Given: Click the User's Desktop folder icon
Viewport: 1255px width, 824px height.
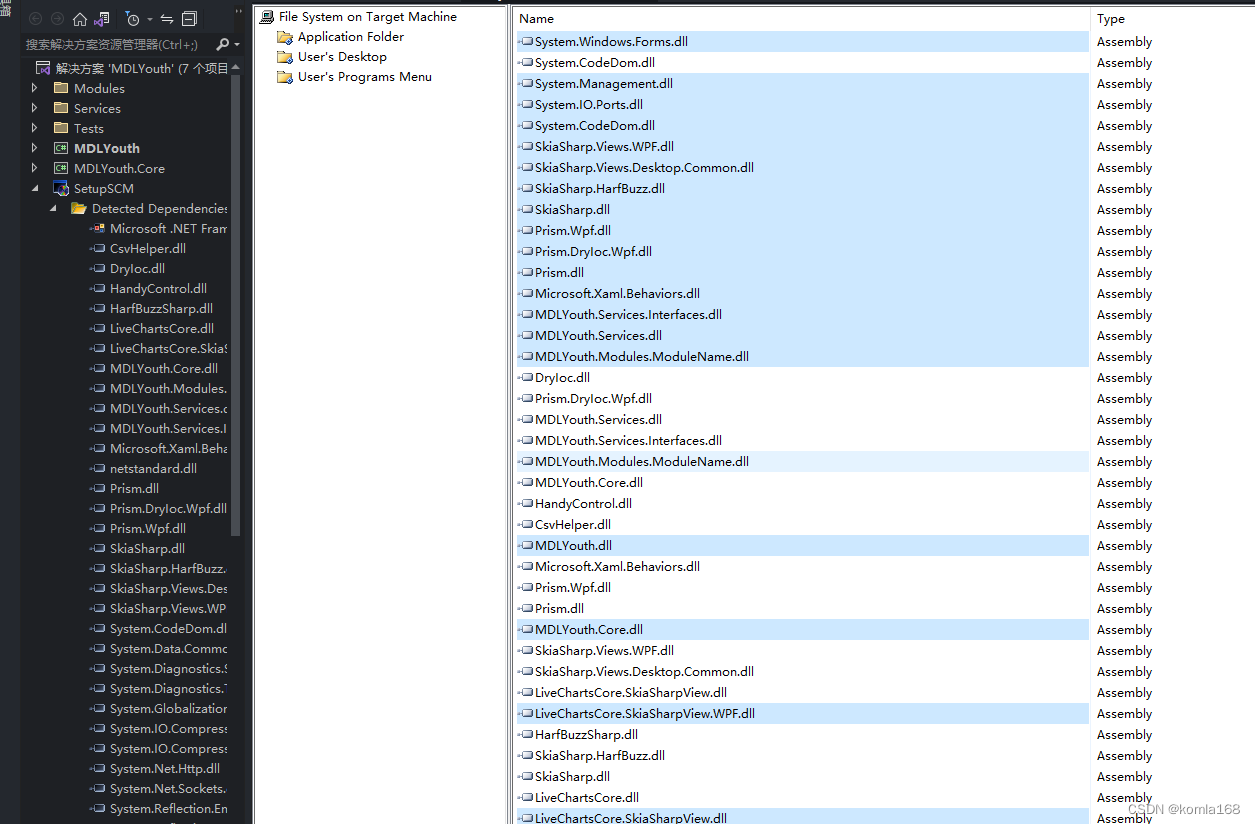Looking at the screenshot, I should pos(285,56).
